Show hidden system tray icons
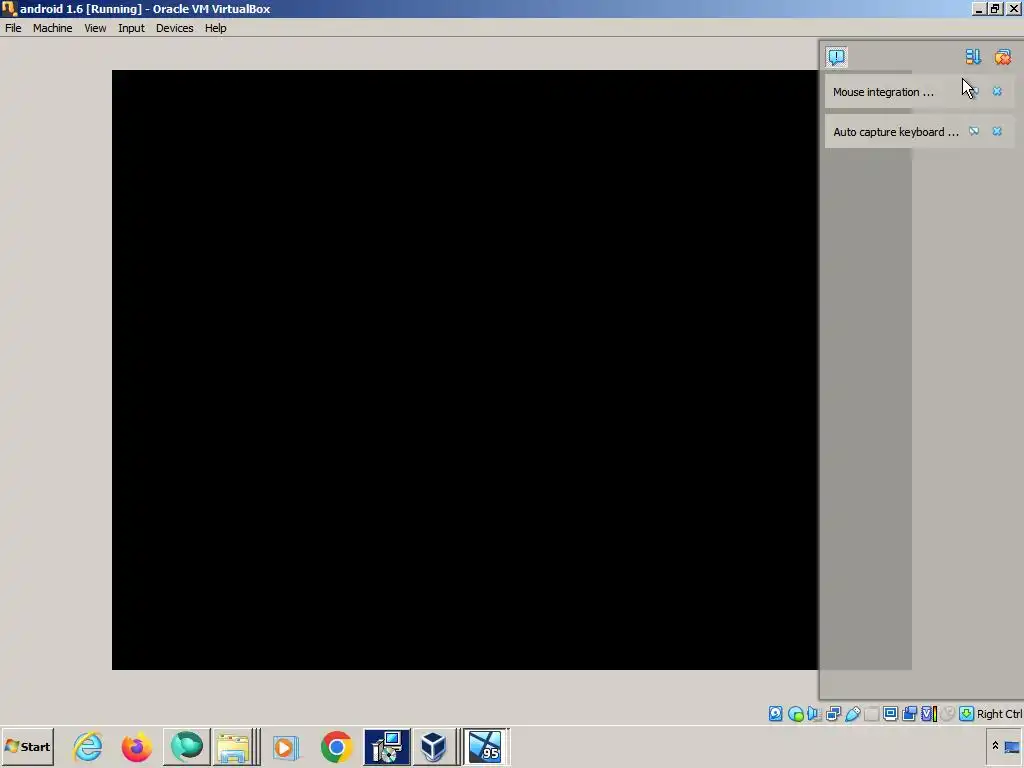The height and width of the screenshot is (768, 1024). (995, 746)
